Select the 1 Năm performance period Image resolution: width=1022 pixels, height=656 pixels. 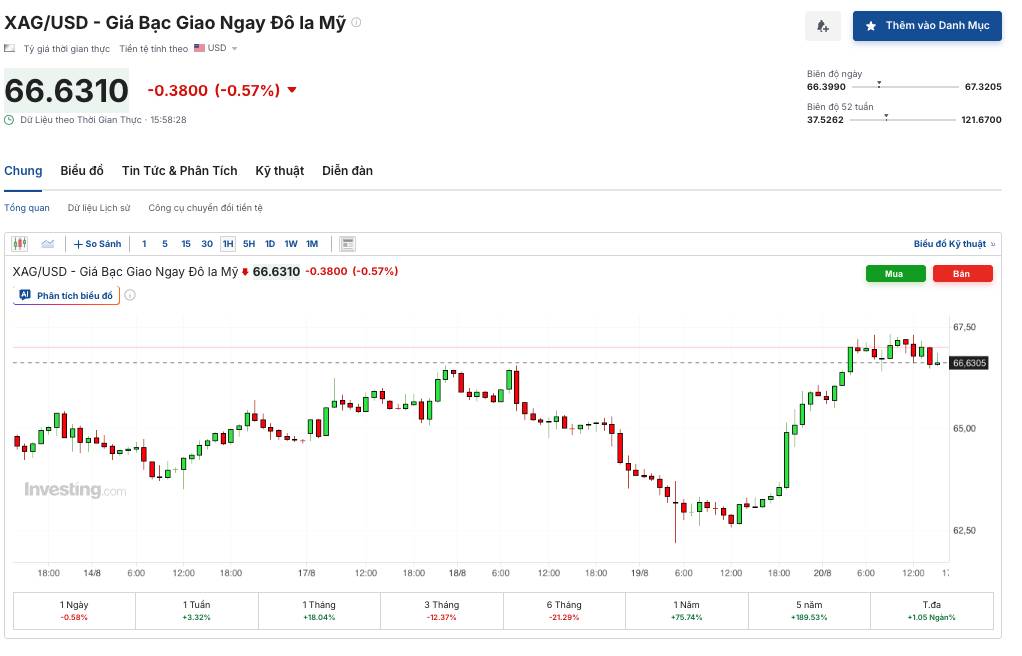point(687,611)
